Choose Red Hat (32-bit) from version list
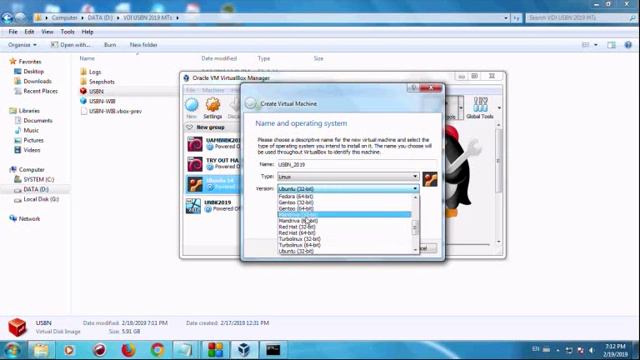Image resolution: width=640 pixels, height=360 pixels. [297, 227]
